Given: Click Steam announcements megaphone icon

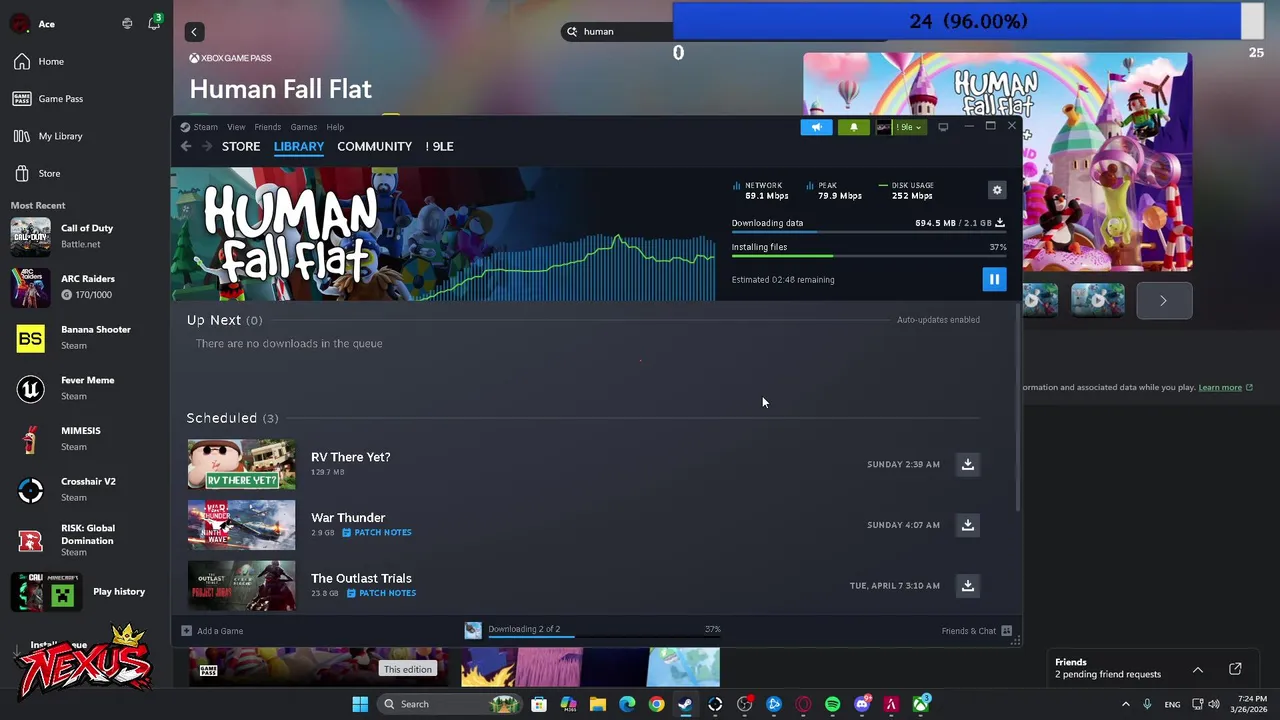Looking at the screenshot, I should (816, 127).
